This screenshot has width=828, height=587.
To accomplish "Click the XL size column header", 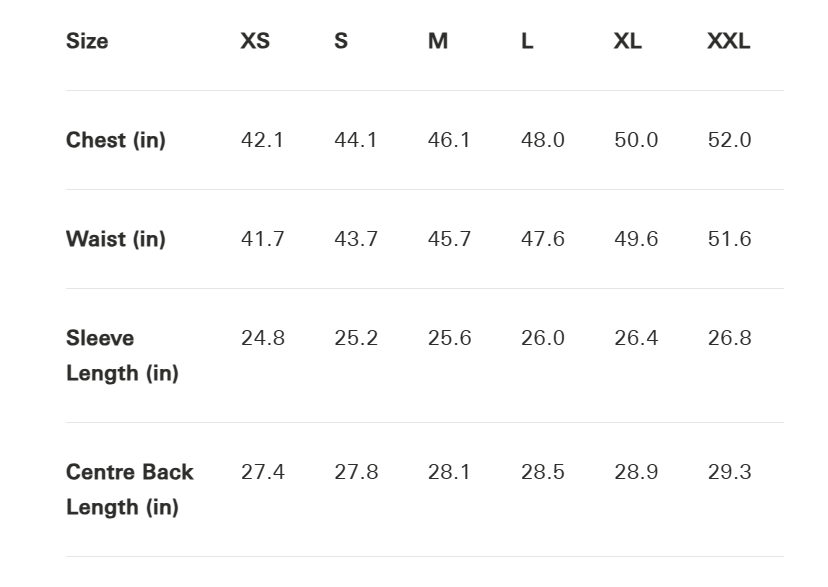I will pos(628,41).
